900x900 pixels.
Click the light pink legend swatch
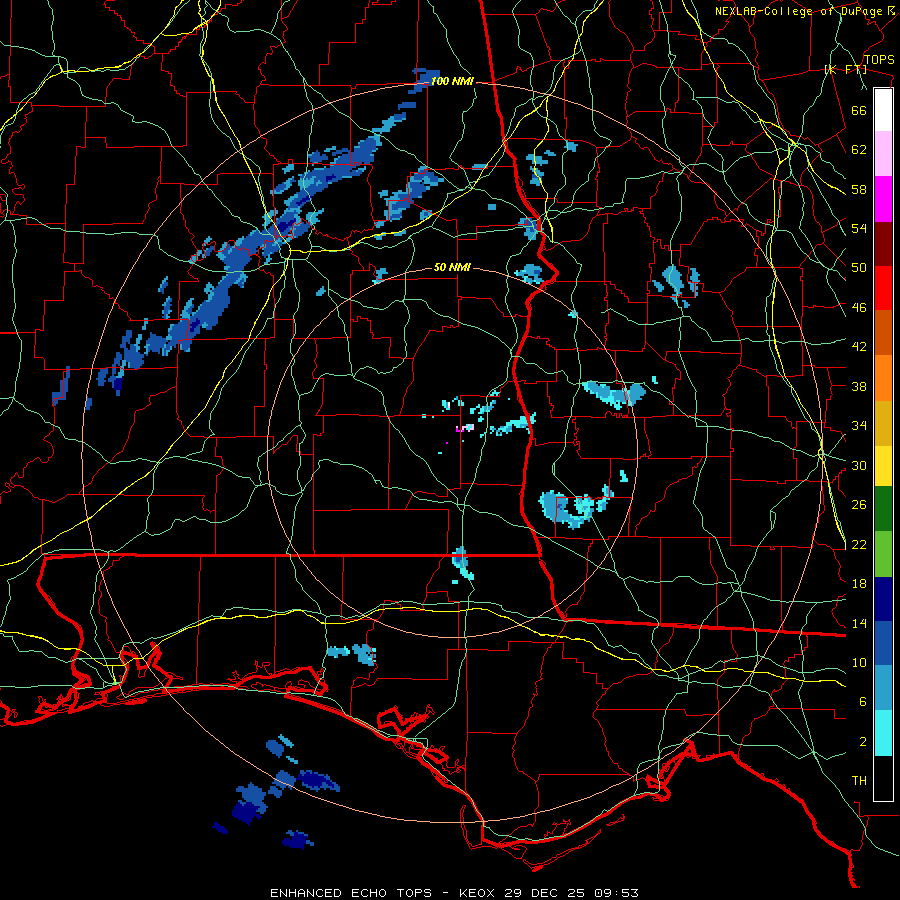tap(883, 154)
